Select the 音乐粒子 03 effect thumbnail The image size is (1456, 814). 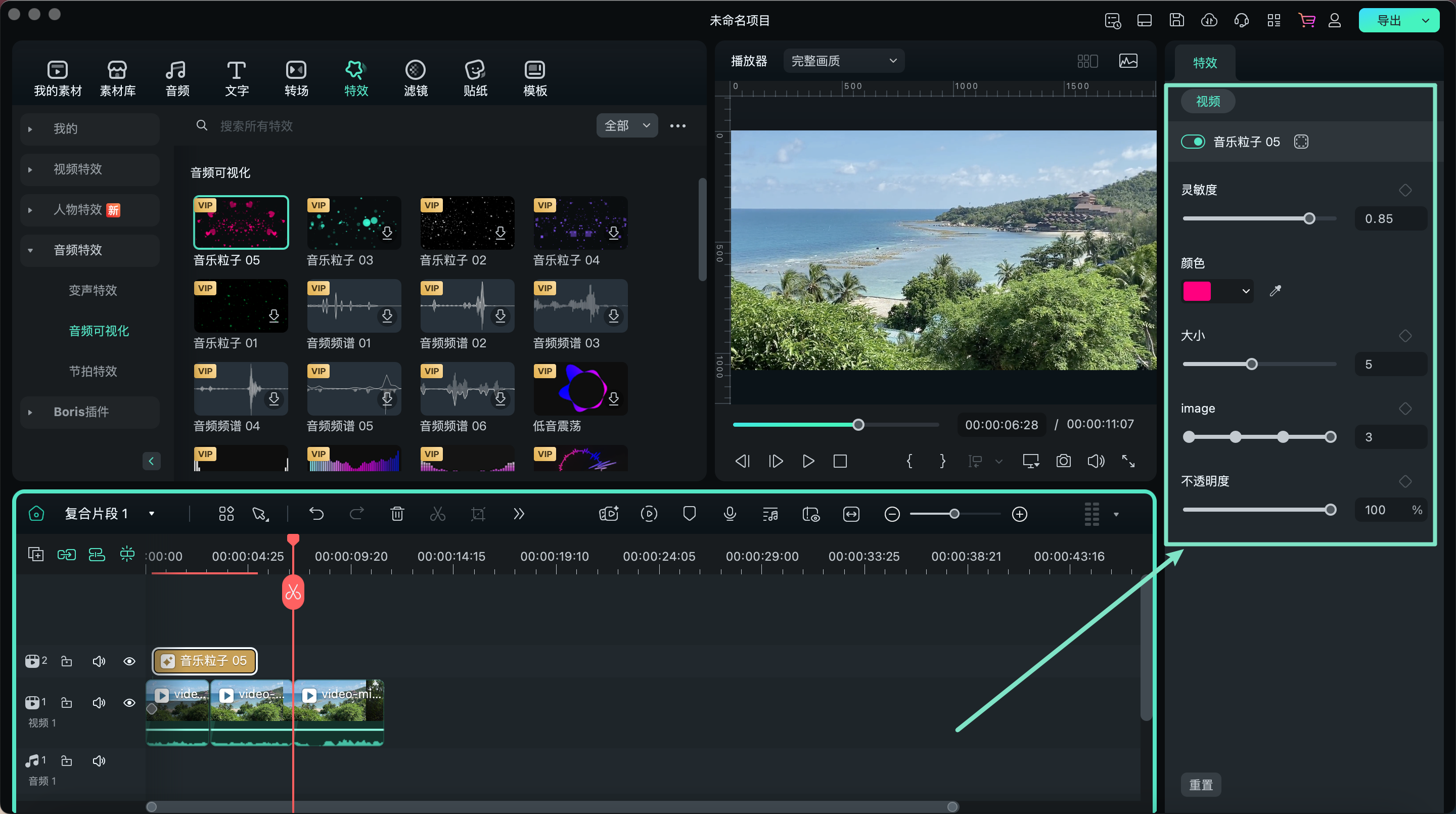(x=353, y=222)
